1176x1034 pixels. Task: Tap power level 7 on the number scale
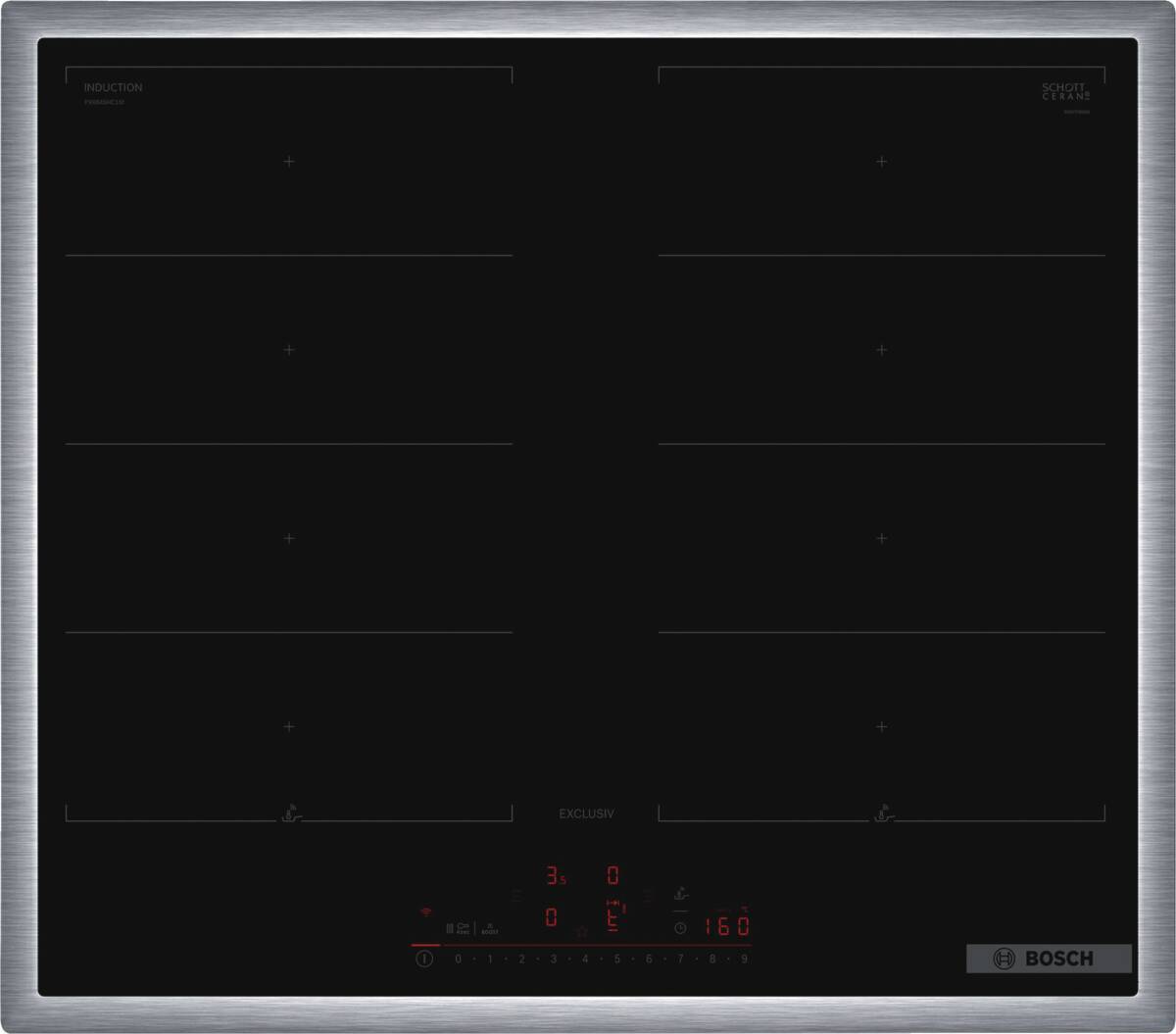[680, 959]
